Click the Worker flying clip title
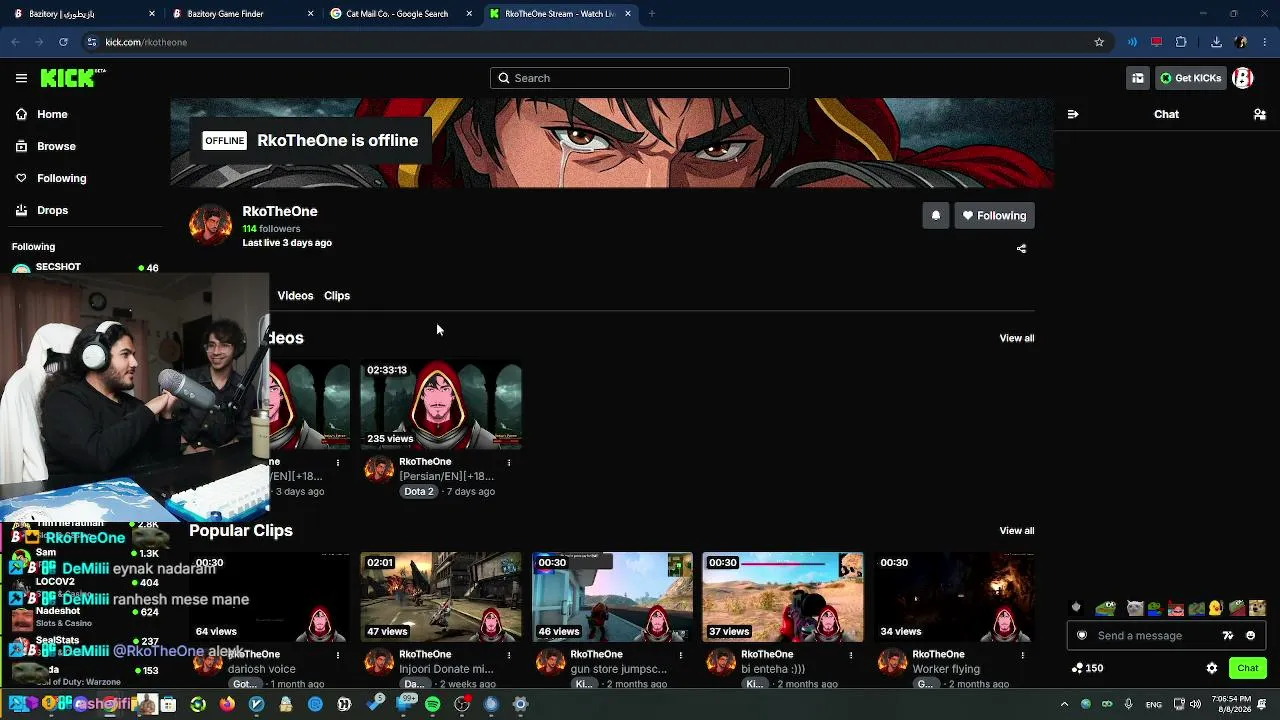 click(946, 669)
